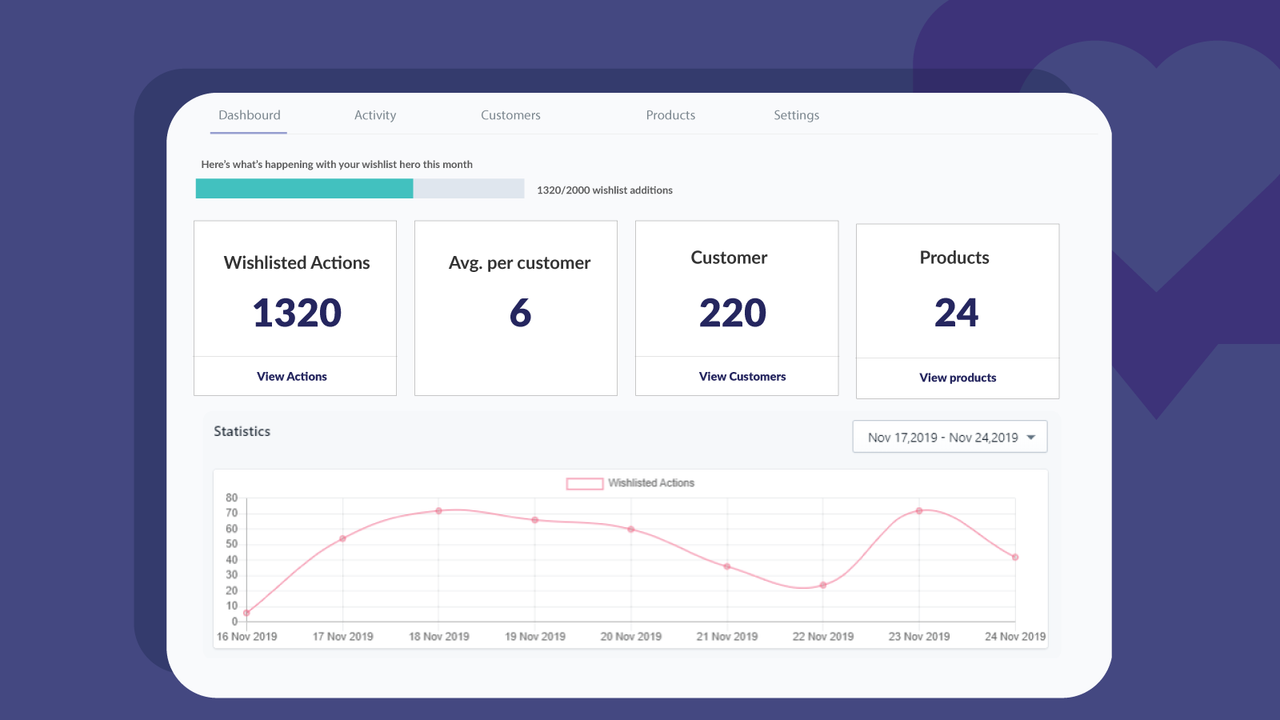Go to the Customers tab
Image resolution: width=1280 pixels, height=720 pixels.
point(510,115)
